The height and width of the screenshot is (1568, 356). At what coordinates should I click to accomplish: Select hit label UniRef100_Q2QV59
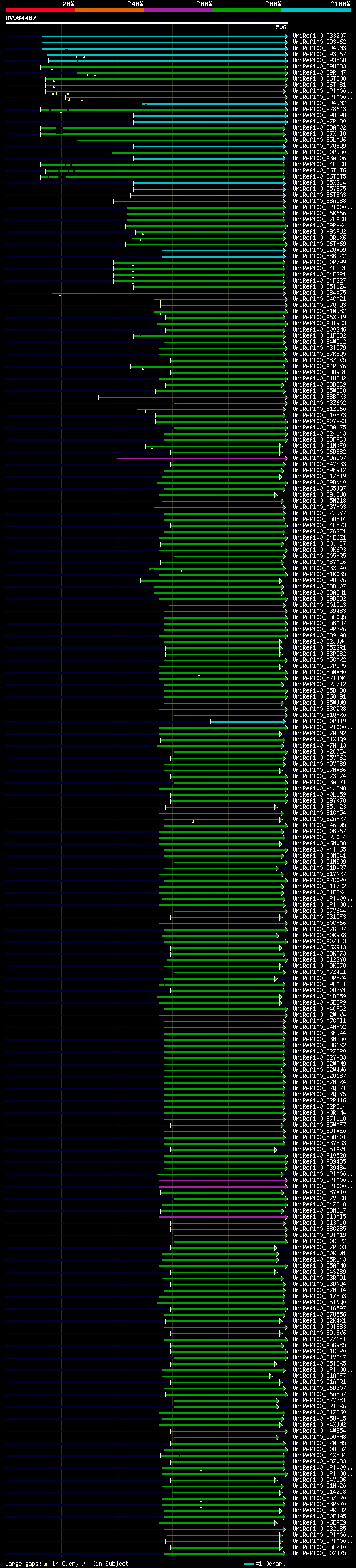click(319, 250)
